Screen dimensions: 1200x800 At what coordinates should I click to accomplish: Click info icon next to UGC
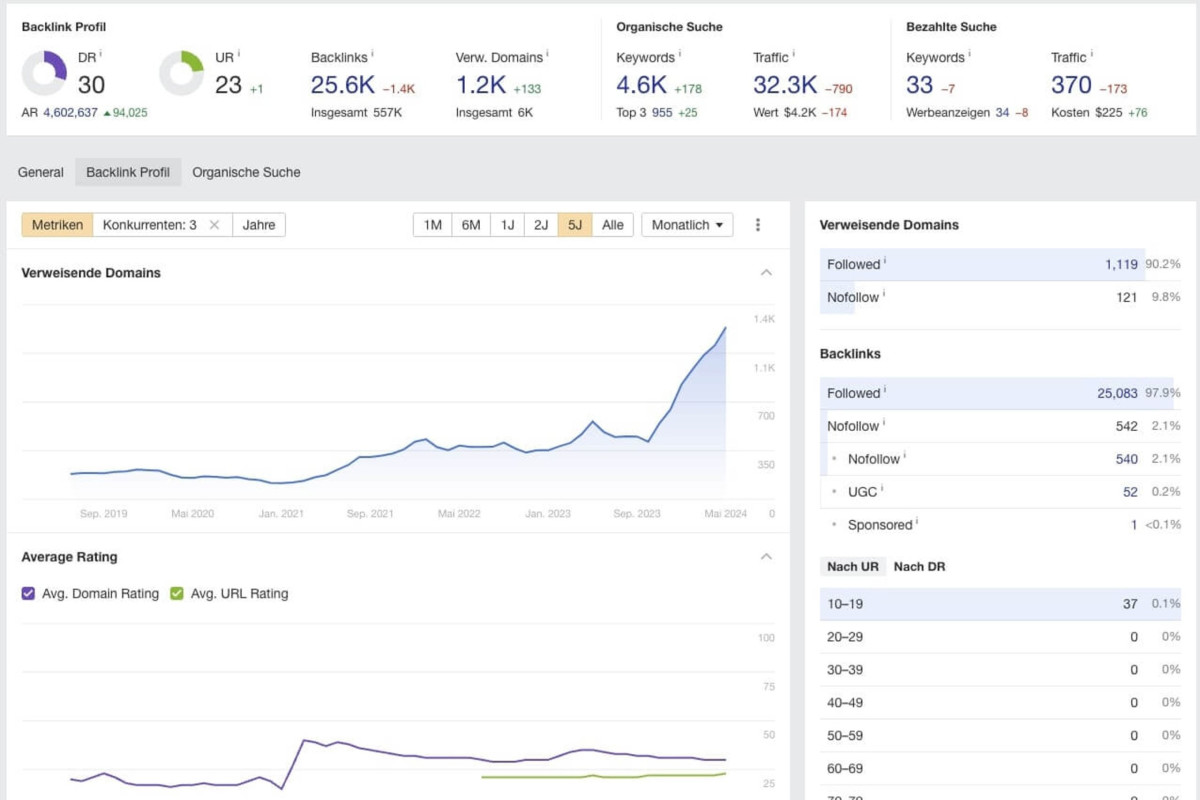[883, 490]
